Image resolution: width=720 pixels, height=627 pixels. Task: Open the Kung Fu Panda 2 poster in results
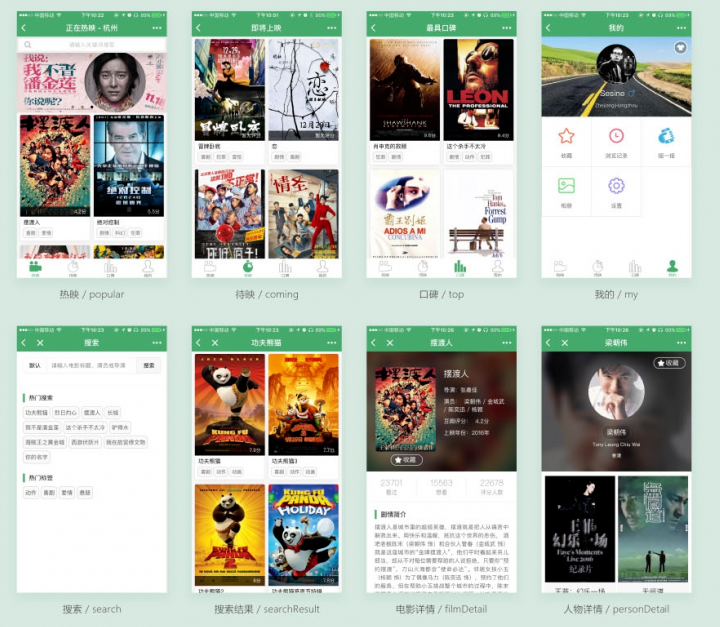tap(230, 535)
